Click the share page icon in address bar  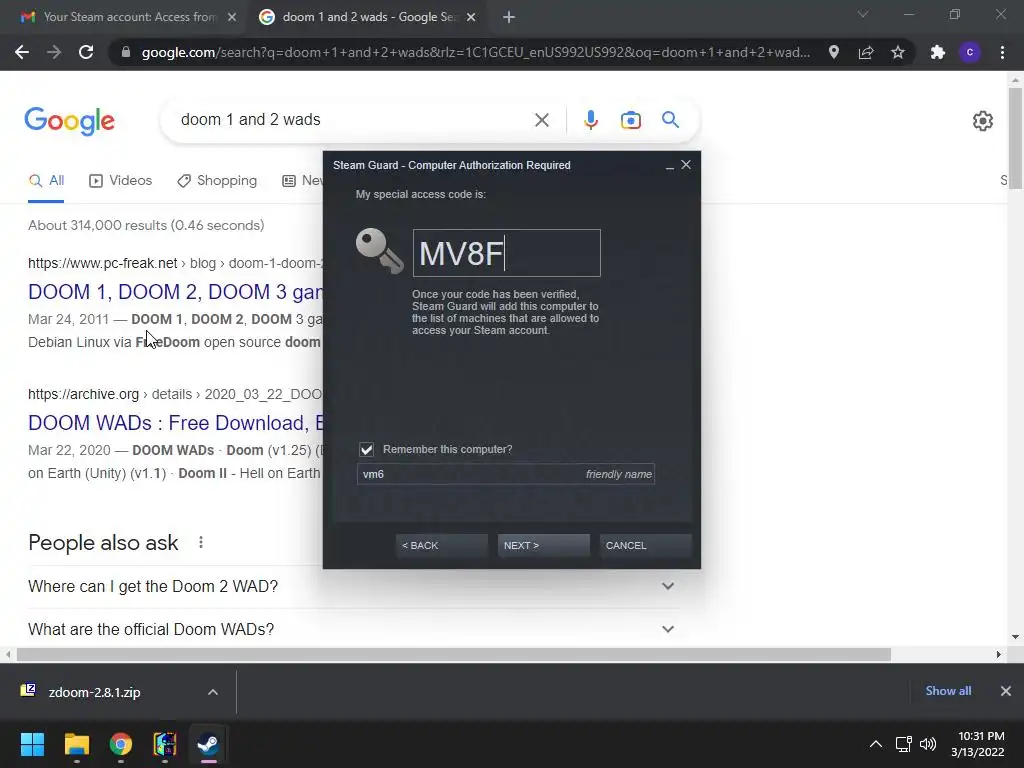click(866, 52)
